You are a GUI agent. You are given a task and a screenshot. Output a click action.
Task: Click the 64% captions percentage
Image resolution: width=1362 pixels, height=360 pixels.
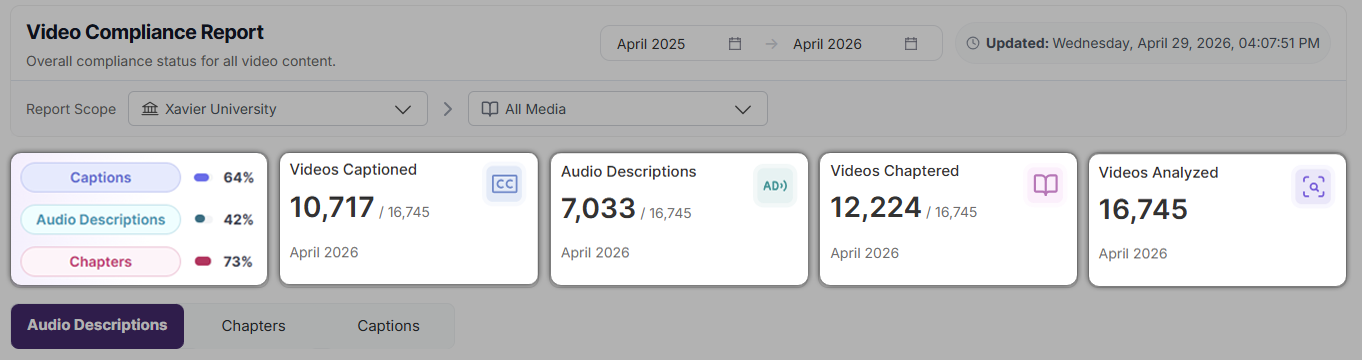tap(239, 177)
